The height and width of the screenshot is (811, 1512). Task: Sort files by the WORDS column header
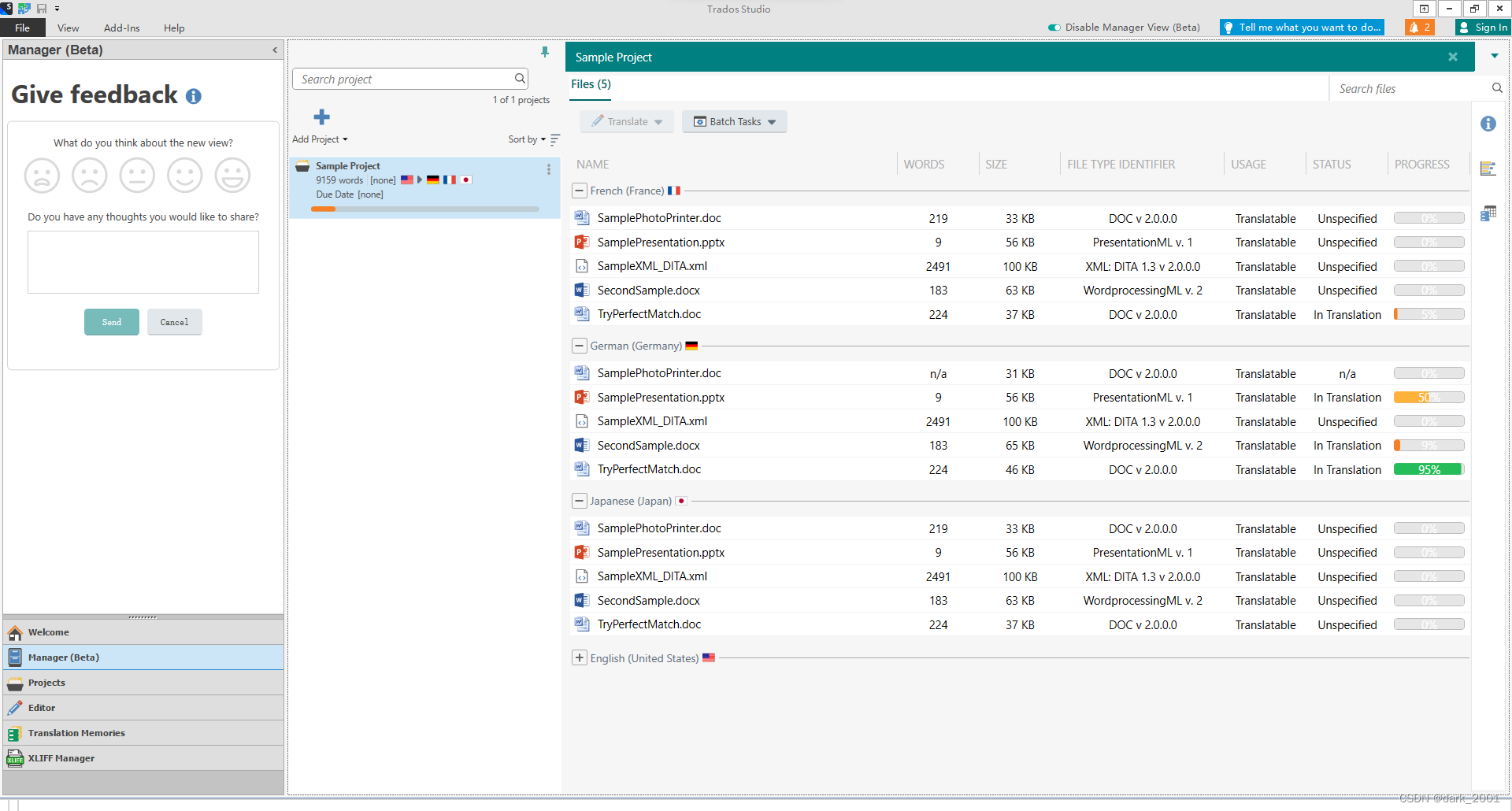pyautogui.click(x=924, y=165)
